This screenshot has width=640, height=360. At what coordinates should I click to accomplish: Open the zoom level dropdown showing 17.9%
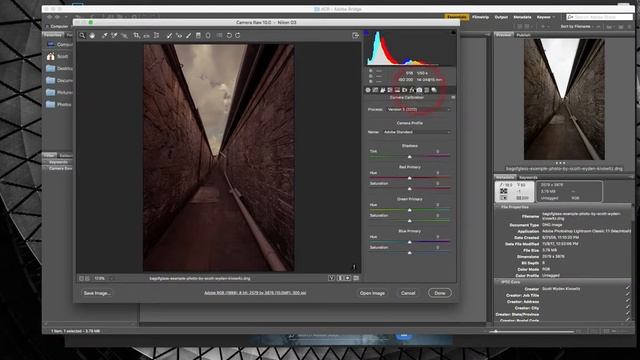click(x=103, y=278)
